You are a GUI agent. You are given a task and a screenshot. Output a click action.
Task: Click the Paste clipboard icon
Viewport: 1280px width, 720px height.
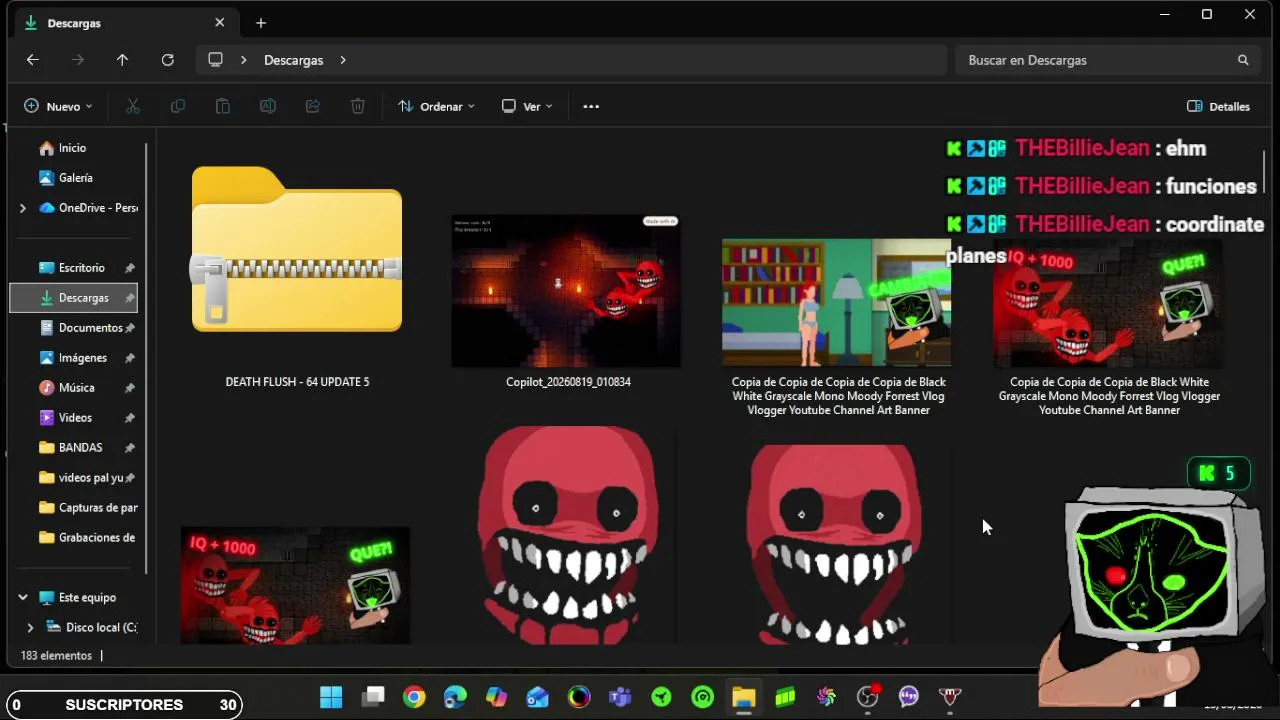coord(223,106)
